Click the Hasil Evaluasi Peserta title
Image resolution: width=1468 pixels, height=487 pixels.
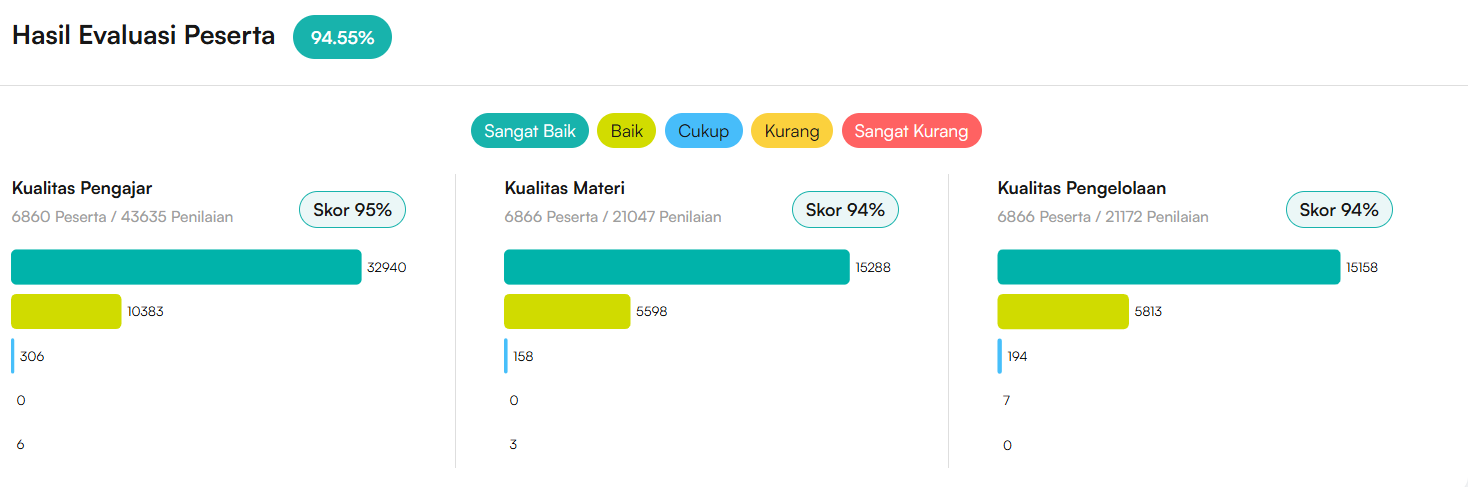[x=143, y=36]
